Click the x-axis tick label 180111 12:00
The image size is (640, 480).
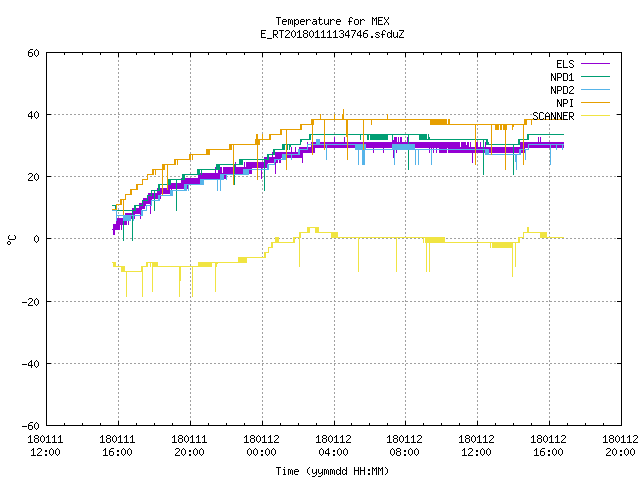click(45, 446)
